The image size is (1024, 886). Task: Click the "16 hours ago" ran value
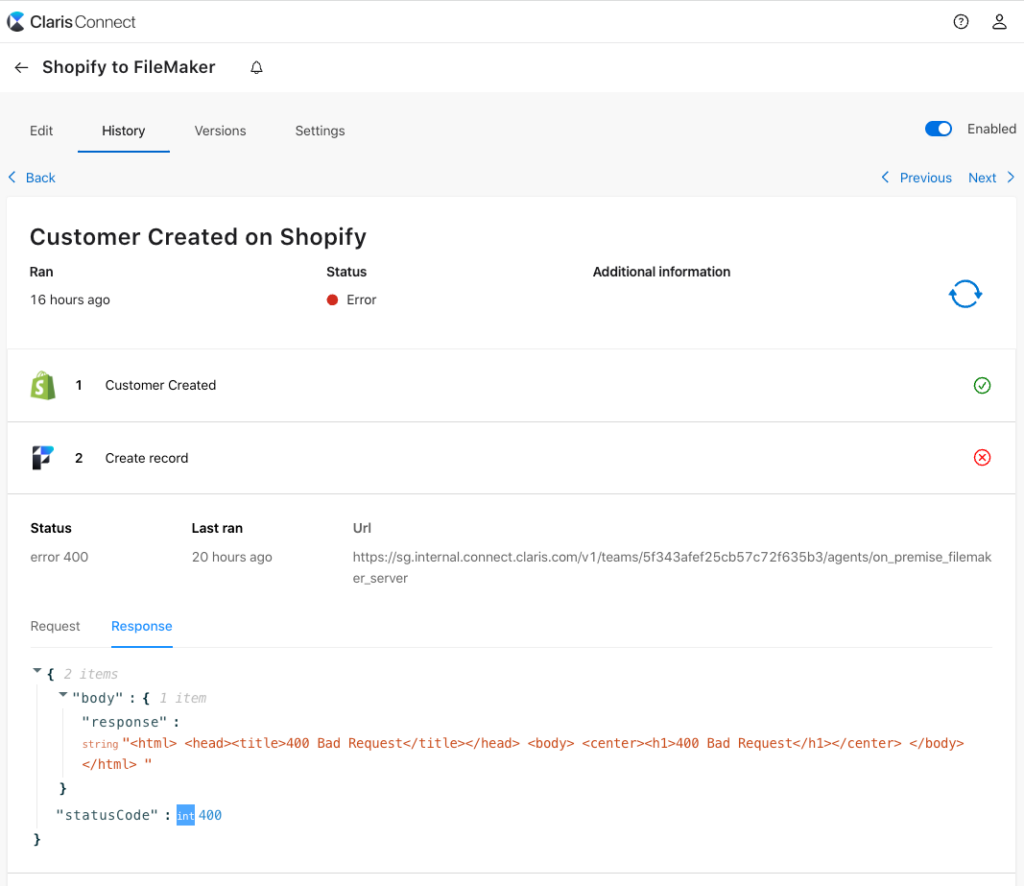click(x=70, y=300)
